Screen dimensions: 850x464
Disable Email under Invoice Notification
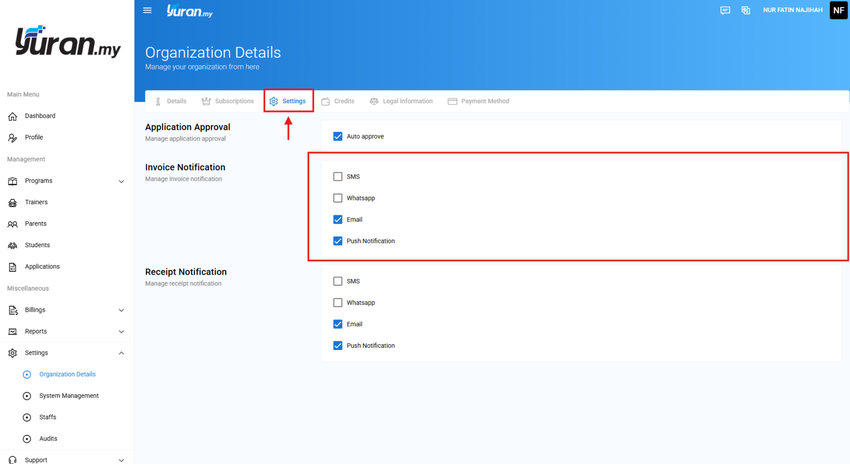pos(338,220)
